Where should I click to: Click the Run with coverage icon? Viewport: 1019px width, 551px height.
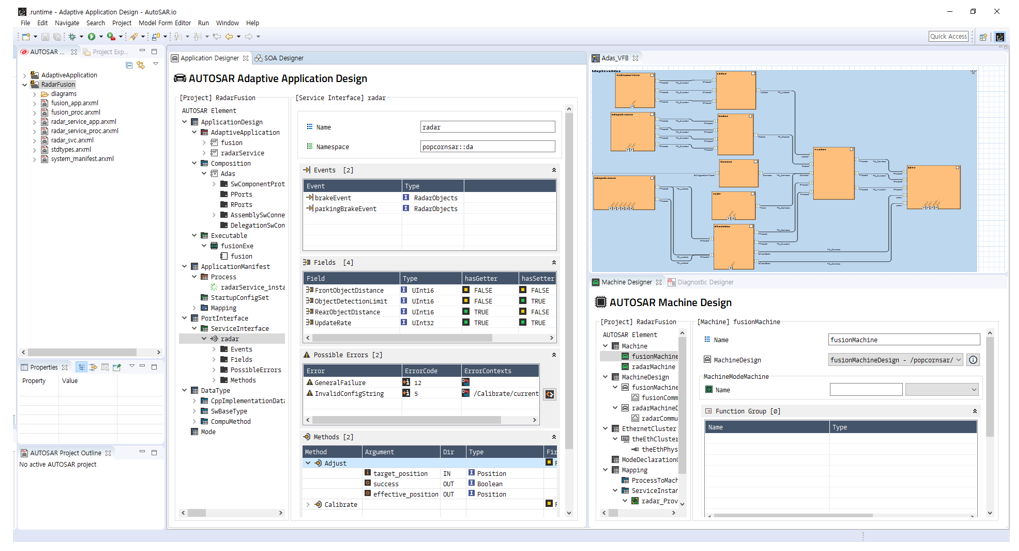[x=111, y=37]
